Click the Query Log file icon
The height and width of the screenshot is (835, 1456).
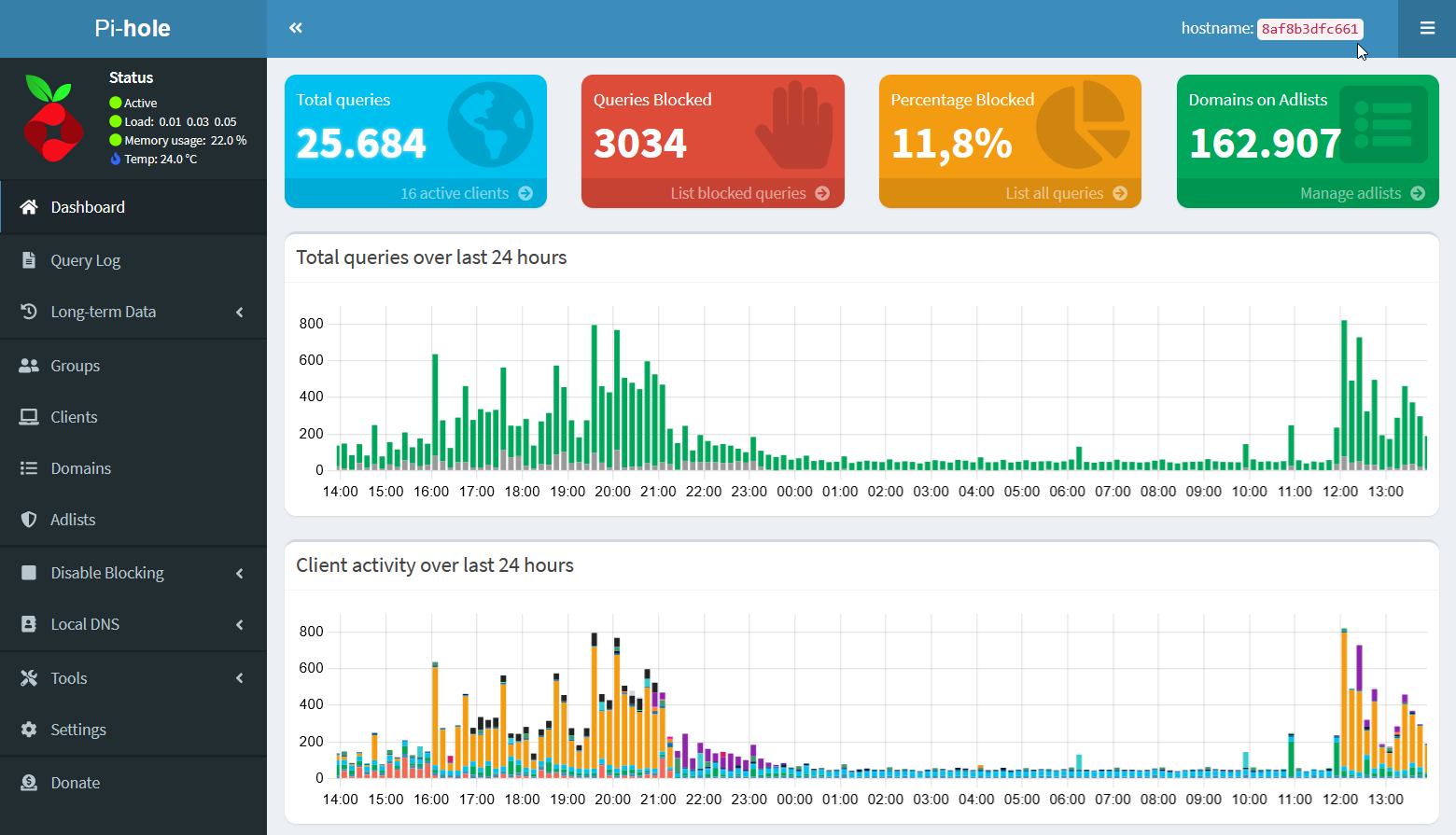29,260
